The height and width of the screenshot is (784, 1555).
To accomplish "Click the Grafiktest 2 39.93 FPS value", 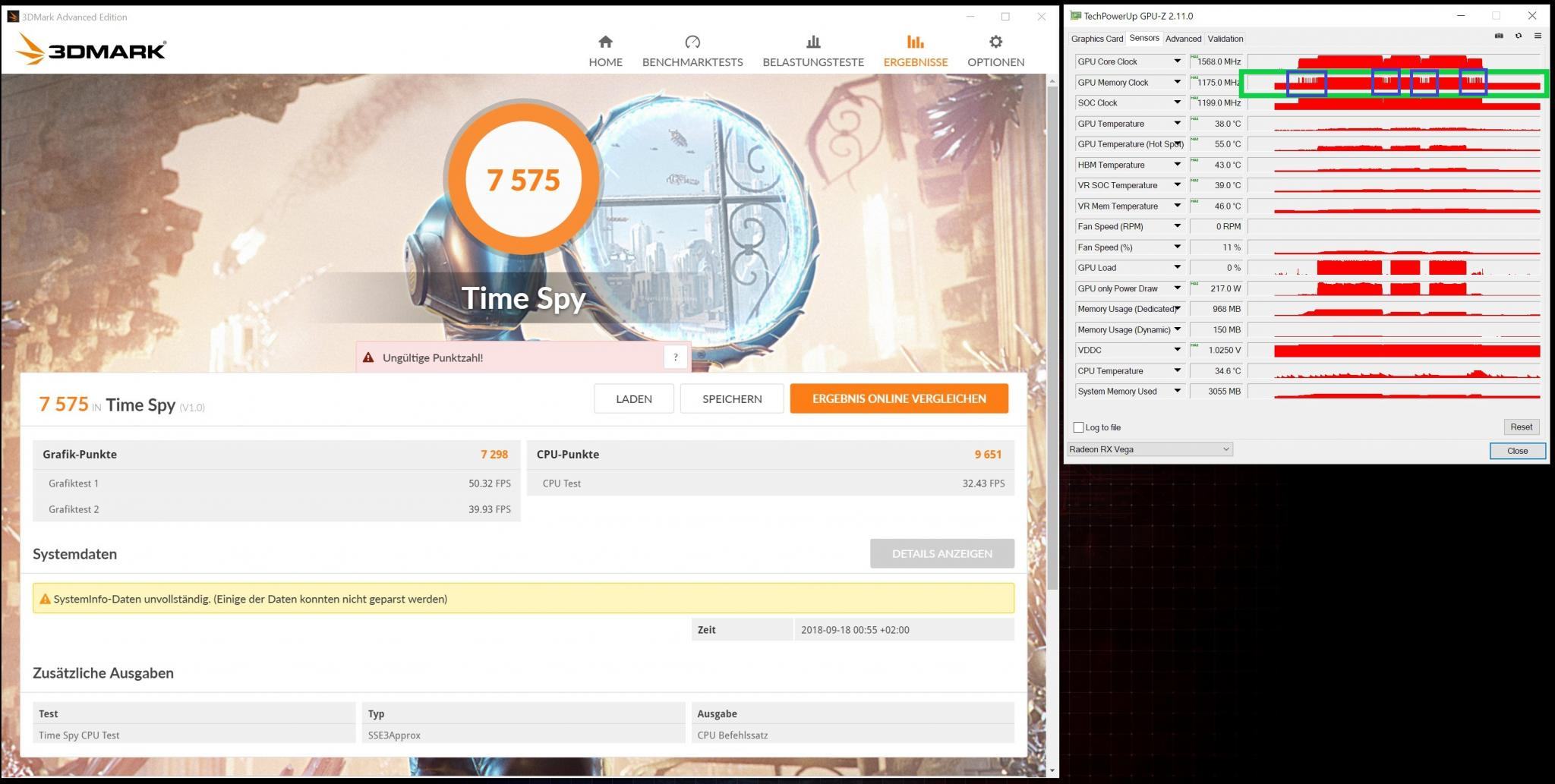I will [x=489, y=509].
